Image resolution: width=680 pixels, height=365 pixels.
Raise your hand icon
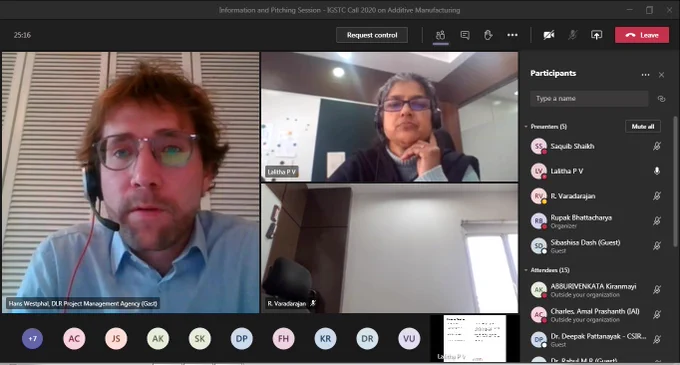click(x=488, y=35)
